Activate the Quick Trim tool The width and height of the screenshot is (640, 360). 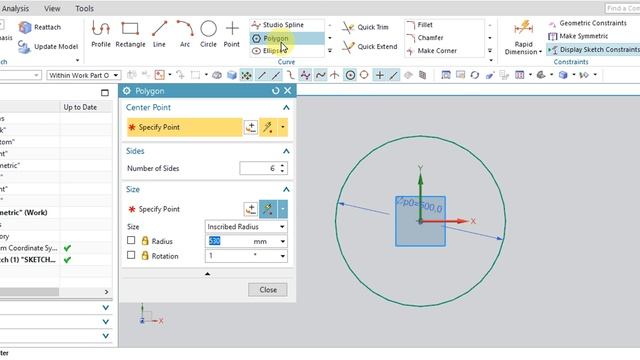coord(365,27)
